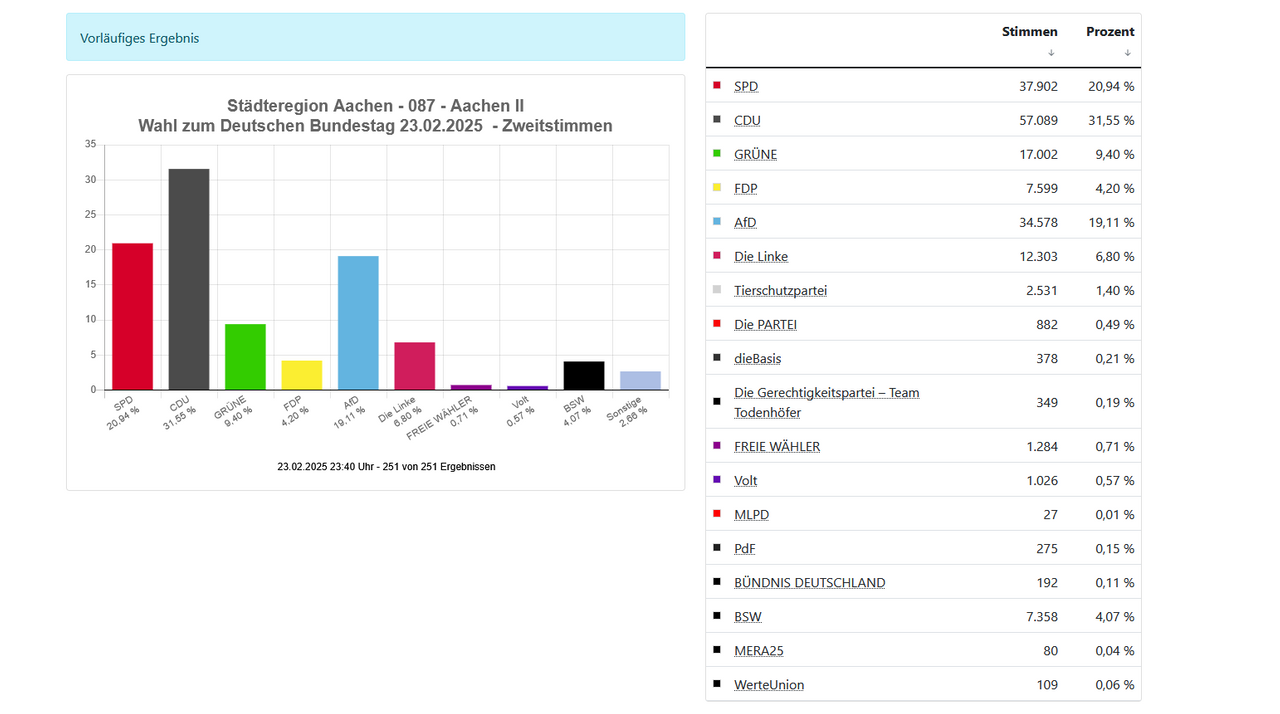This screenshot has width=1280, height=714.
Task: Click the purple FREIE WÄHLER color square
Action: pyautogui.click(x=717, y=446)
